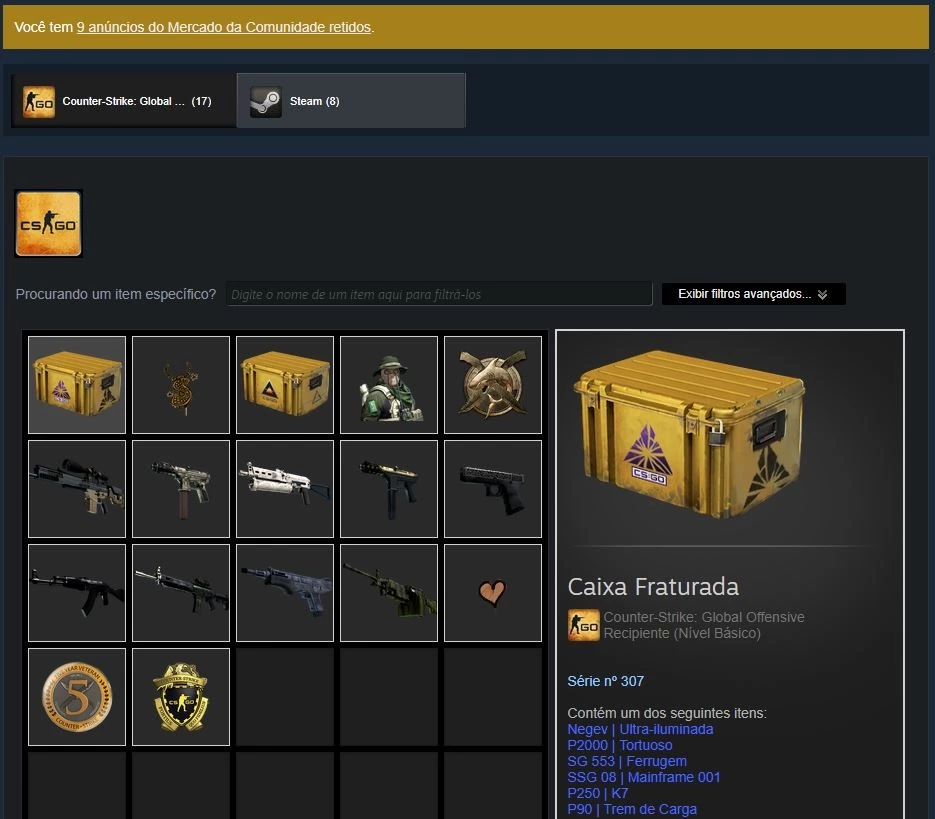Open the SSG 08 | Mainframe 001 link

coord(643,777)
